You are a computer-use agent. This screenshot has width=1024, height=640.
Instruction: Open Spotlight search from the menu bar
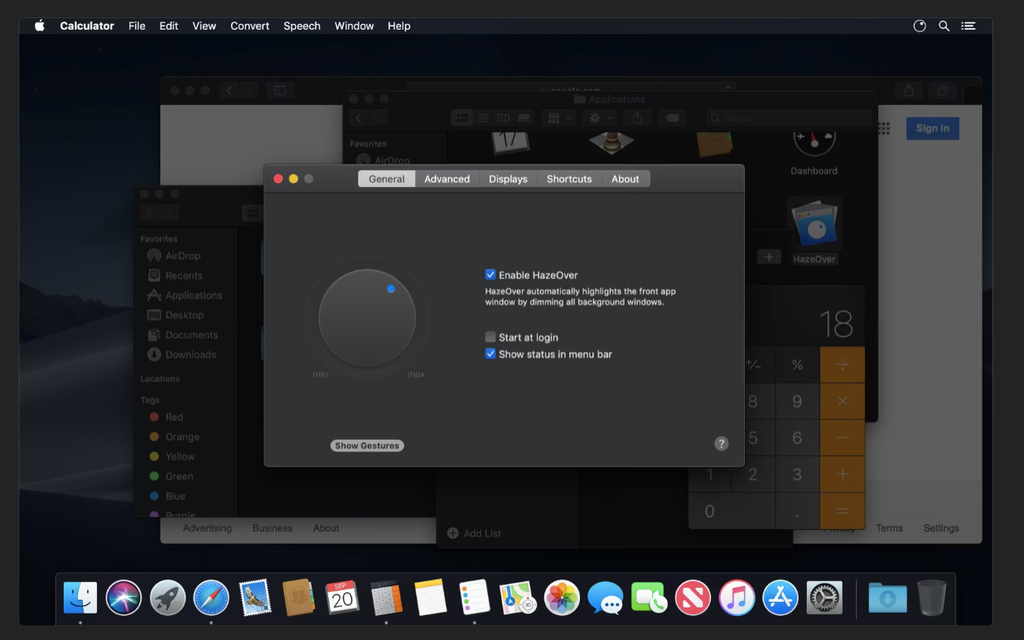click(944, 26)
